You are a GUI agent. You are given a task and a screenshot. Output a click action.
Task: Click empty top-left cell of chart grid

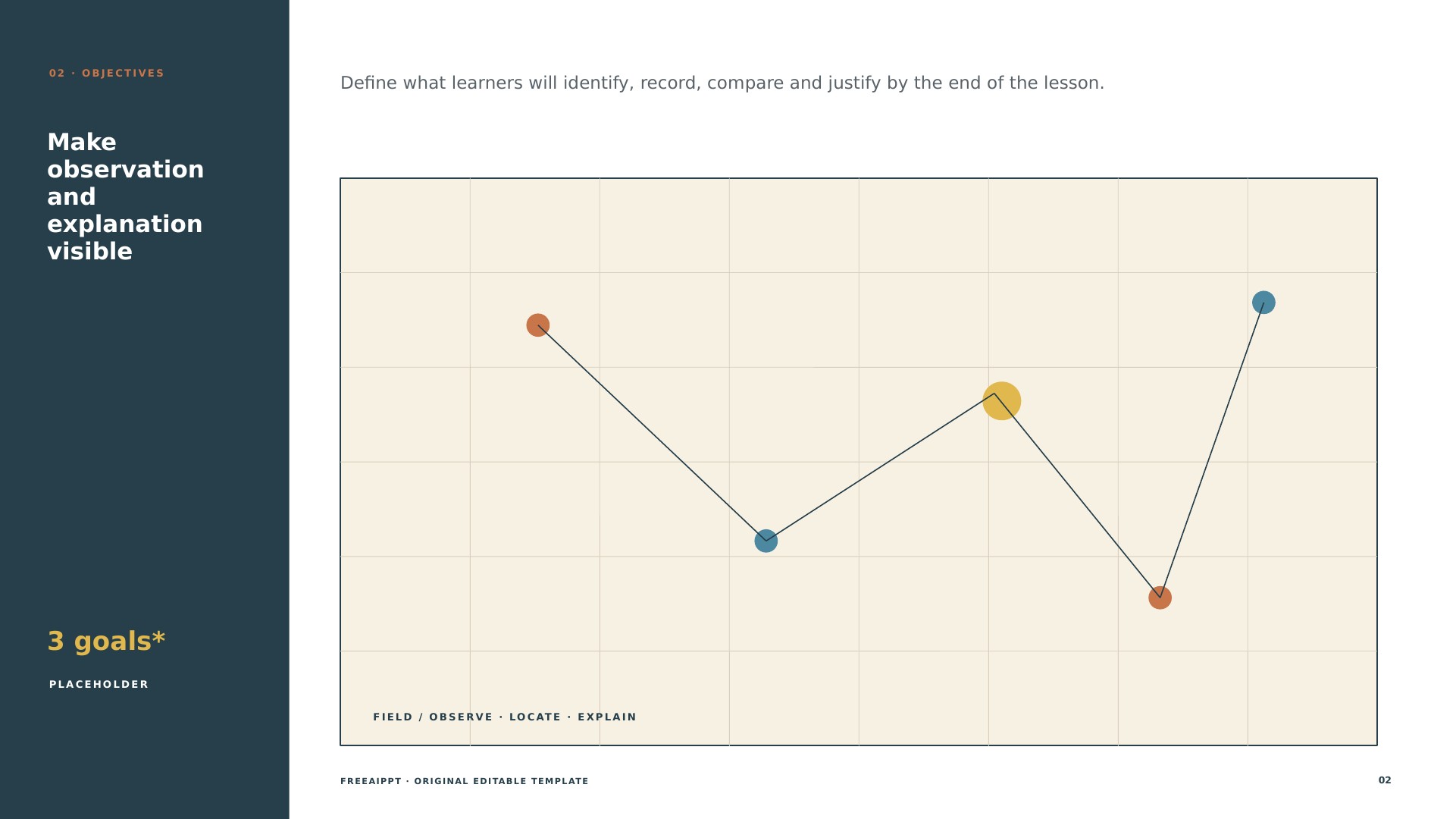click(x=405, y=226)
